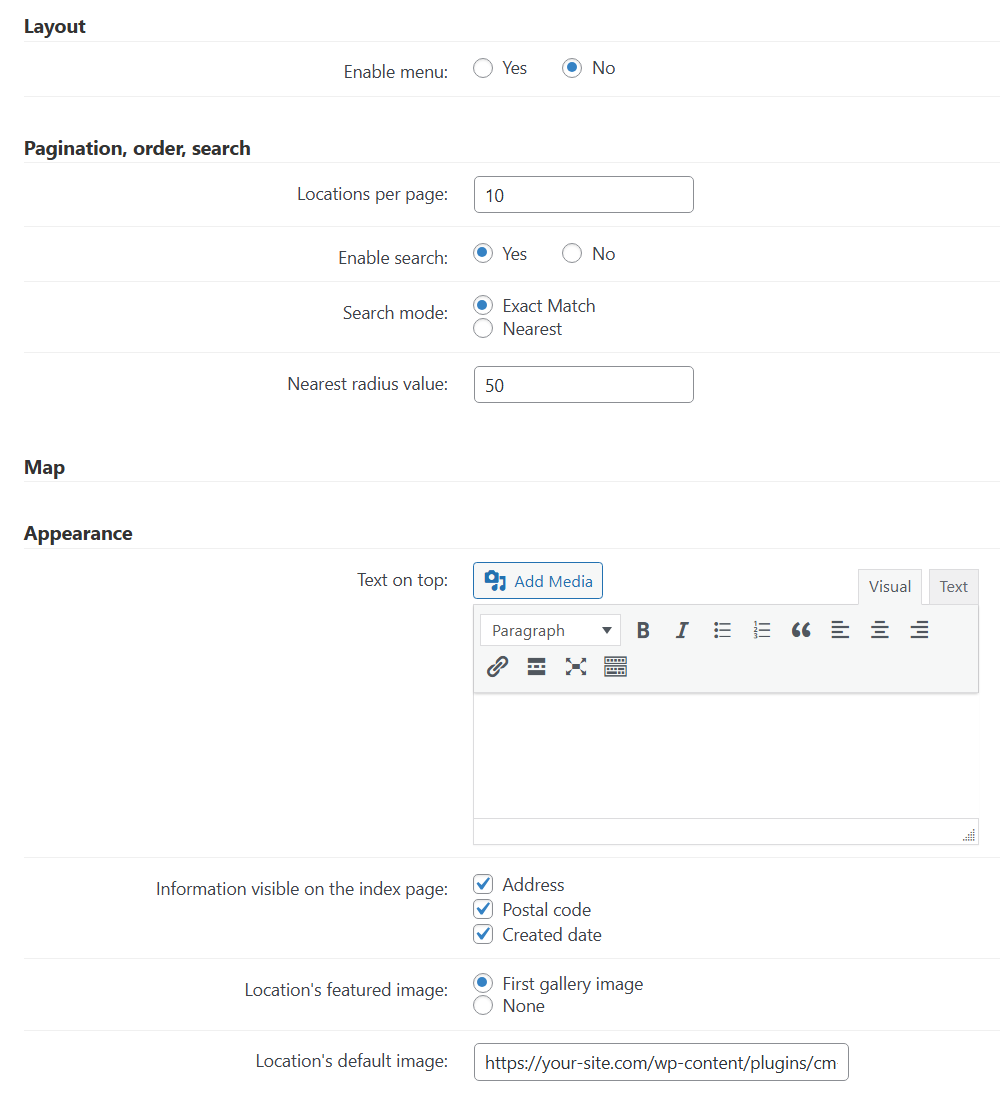Click the Add Media button
1000x1100 pixels.
click(x=538, y=581)
